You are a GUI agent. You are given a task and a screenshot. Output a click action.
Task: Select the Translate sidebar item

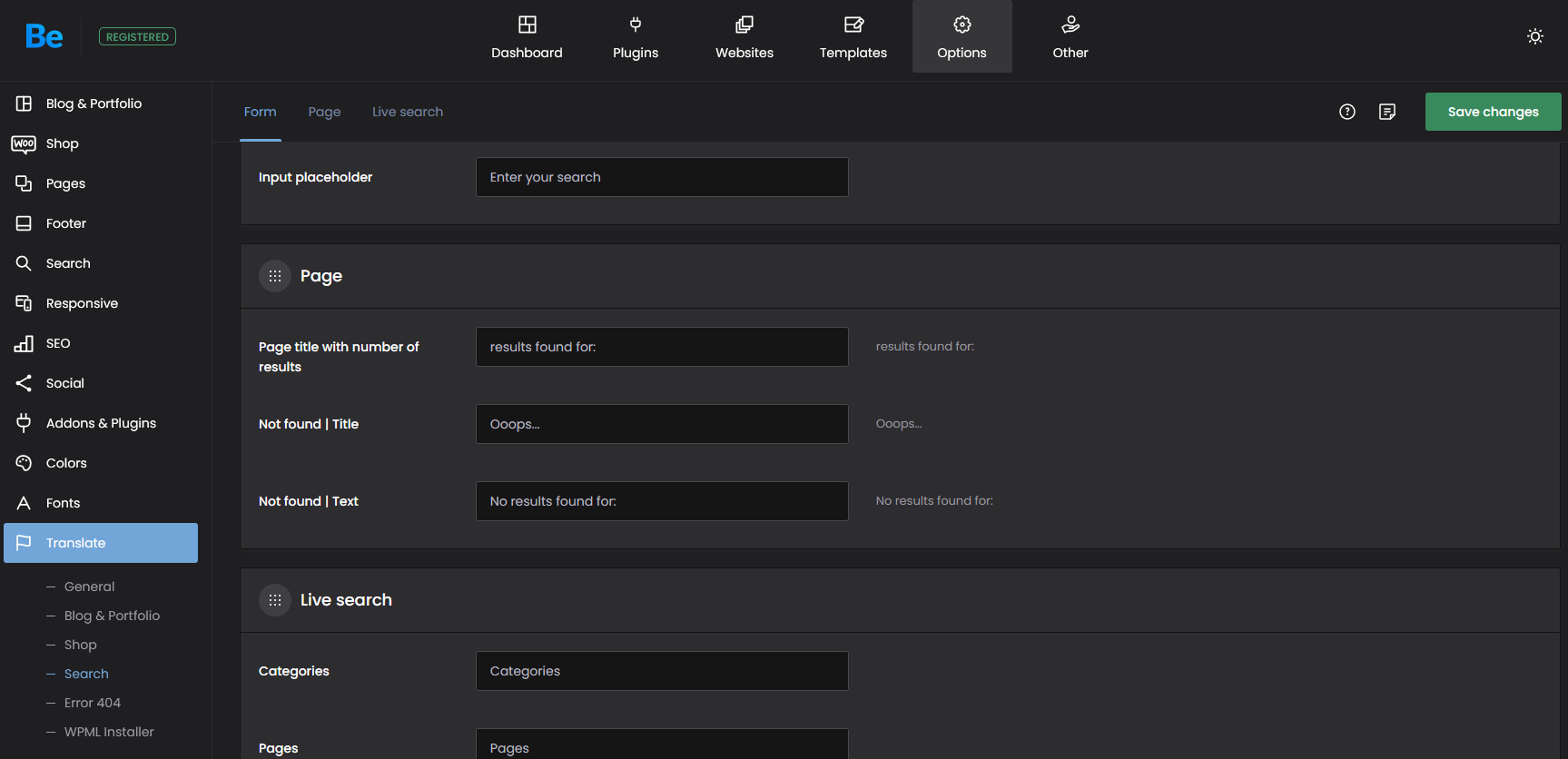coord(101,543)
